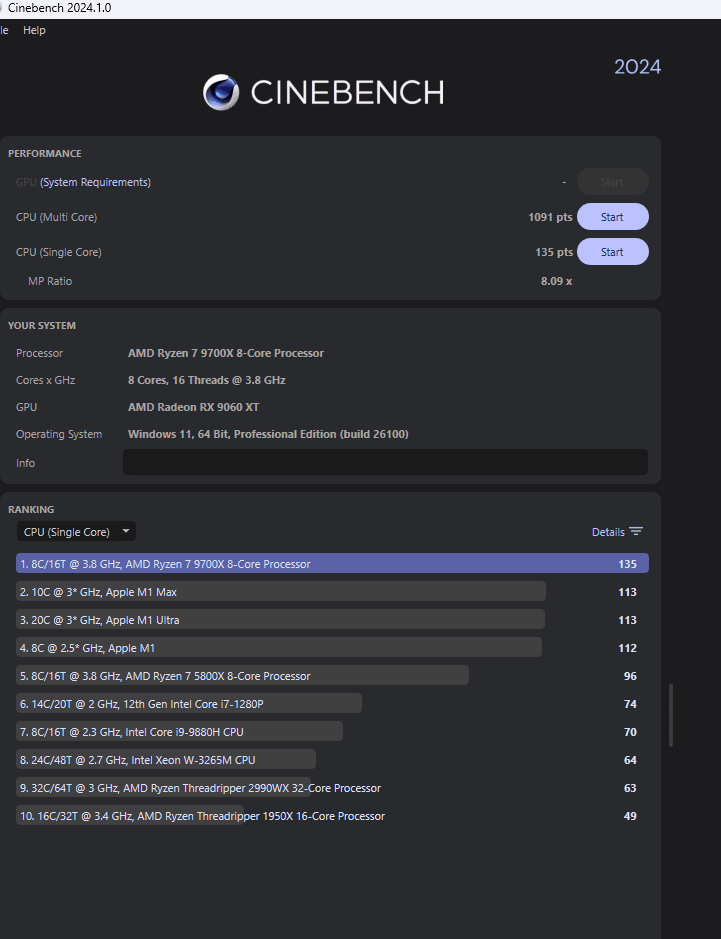721x939 pixels.
Task: Click the YOUR SYSTEM section heading
Action: point(42,326)
